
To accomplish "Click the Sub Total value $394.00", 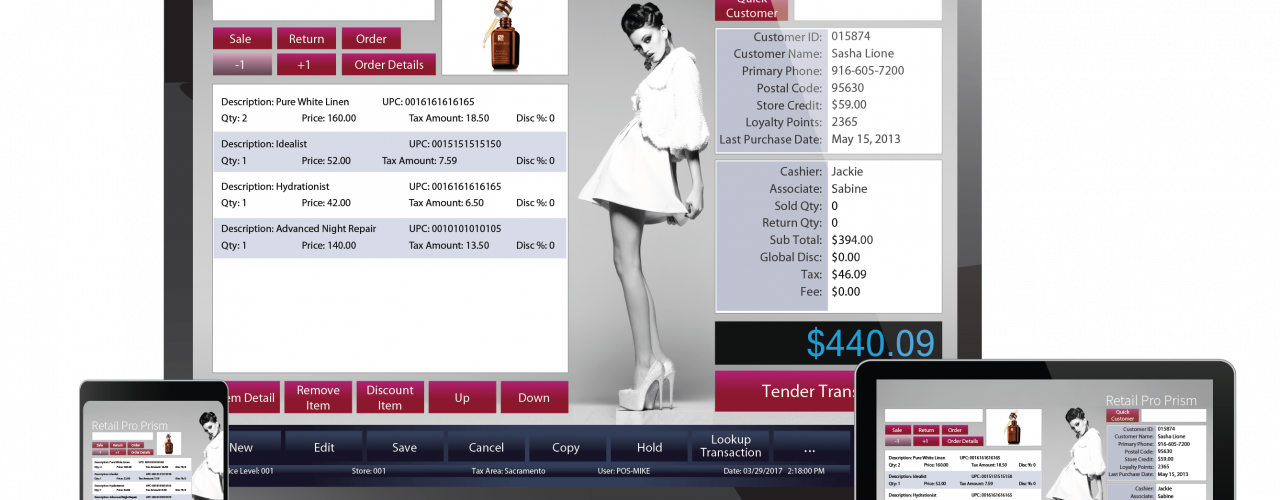I will click(x=852, y=240).
